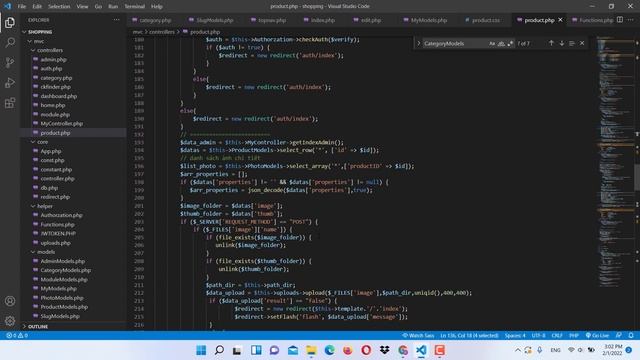Image resolution: width=640 pixels, height=360 pixels.
Task: Open the Run and Debug view
Action: pos(10,82)
